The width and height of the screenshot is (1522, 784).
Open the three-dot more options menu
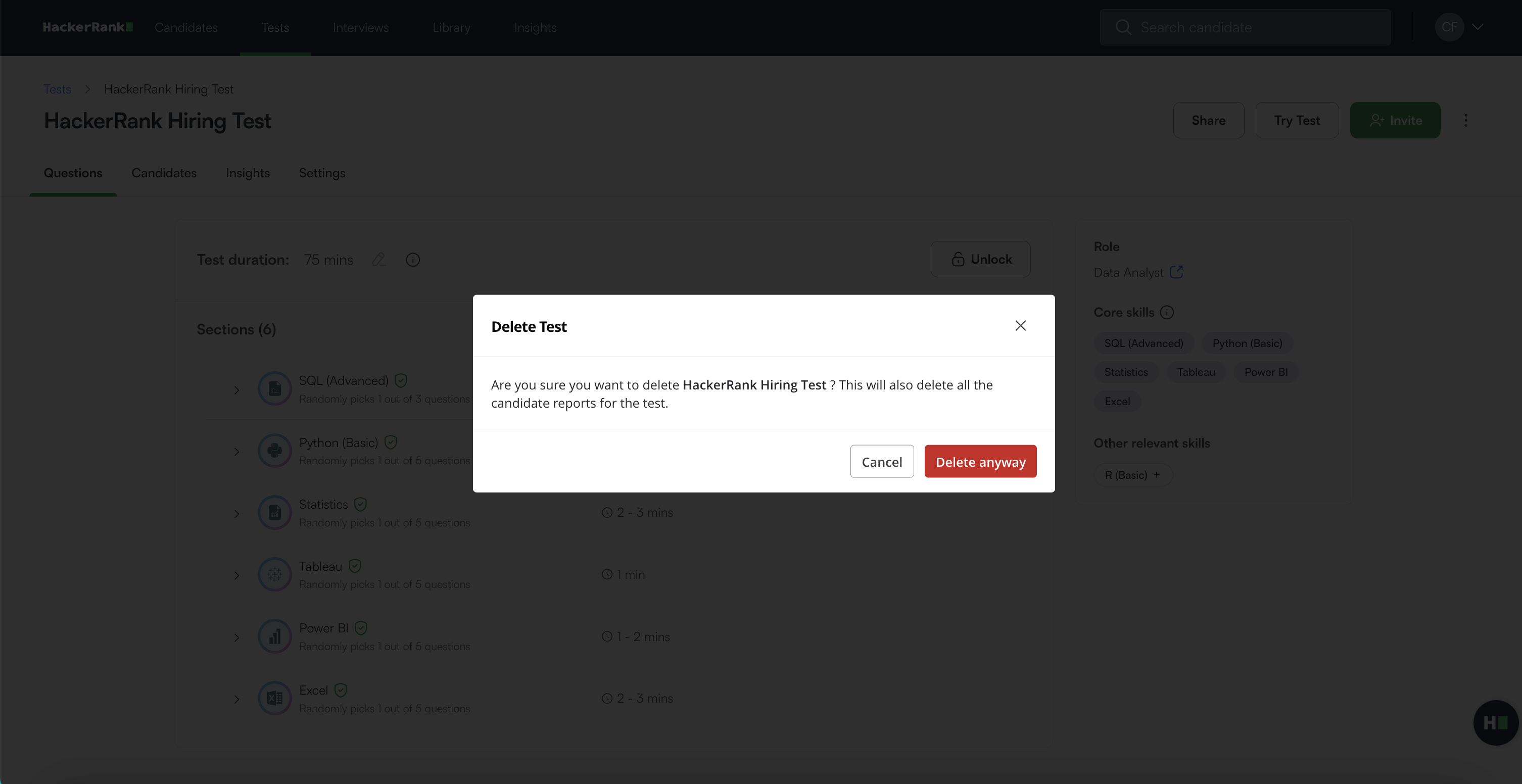[1466, 121]
